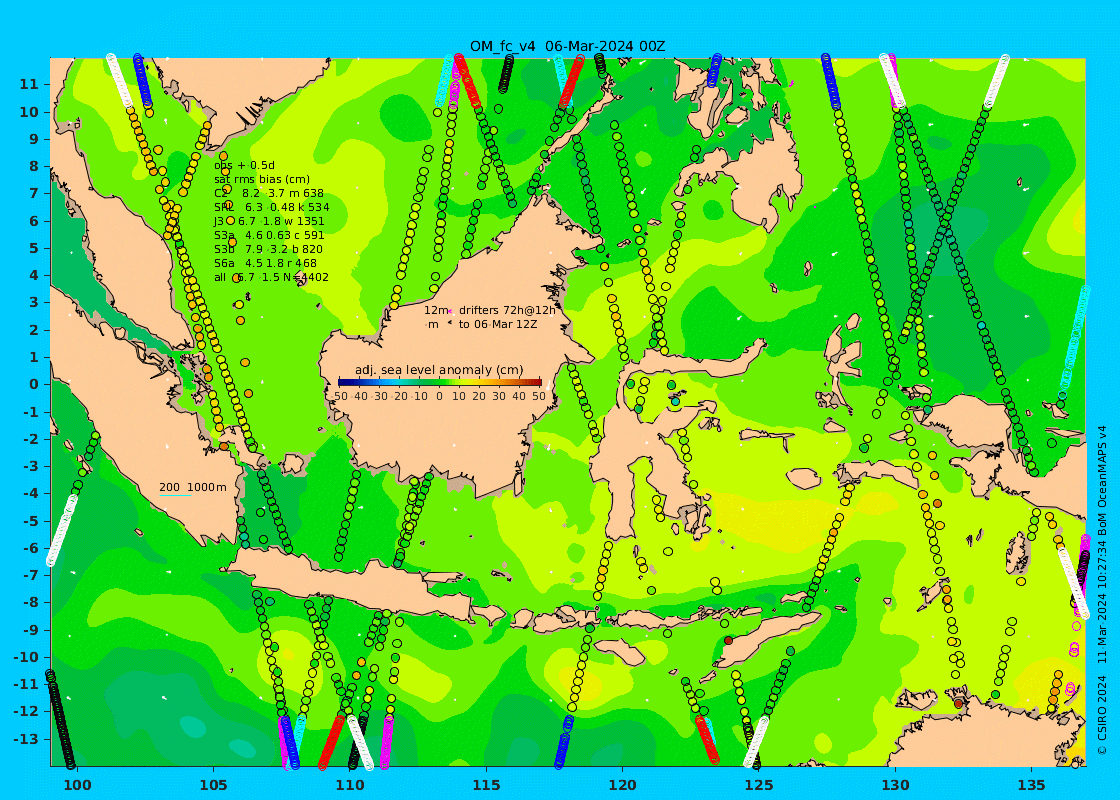This screenshot has height=800, width=1120.
Task: Click latitude axis label -4
Action: 31,494
